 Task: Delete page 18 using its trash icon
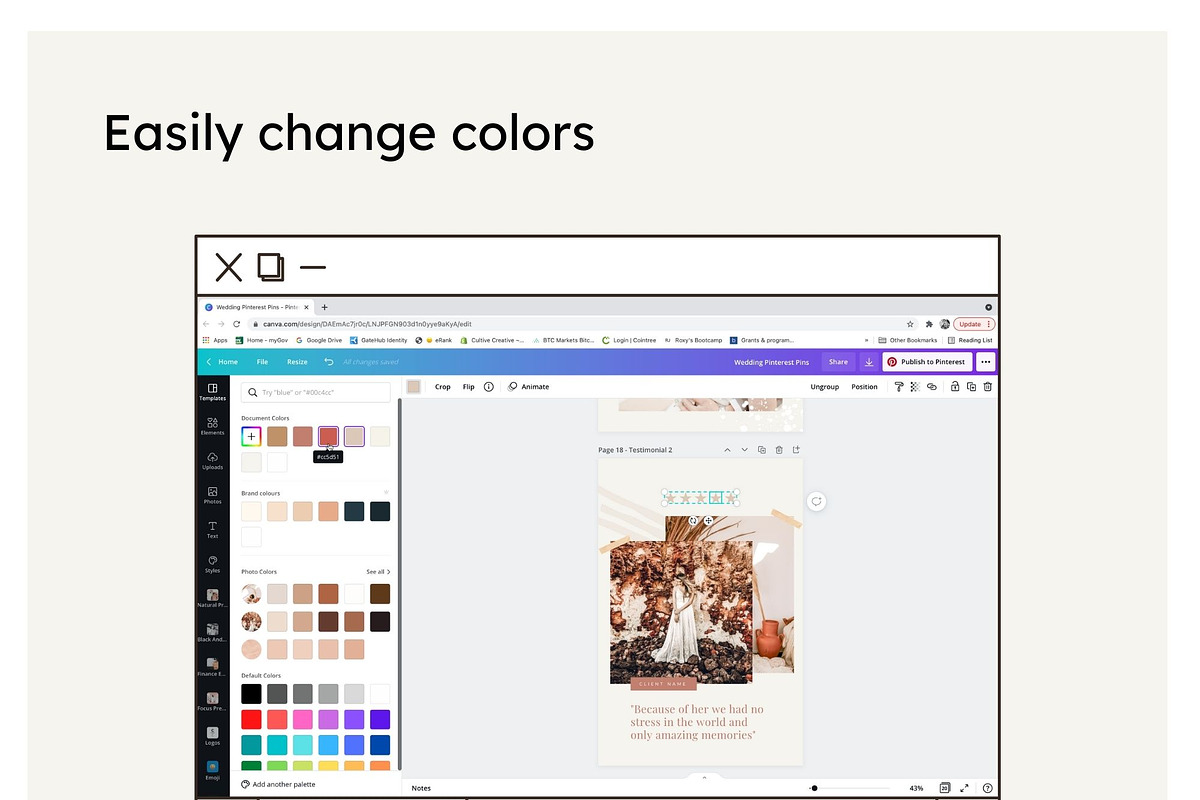pyautogui.click(x=779, y=450)
